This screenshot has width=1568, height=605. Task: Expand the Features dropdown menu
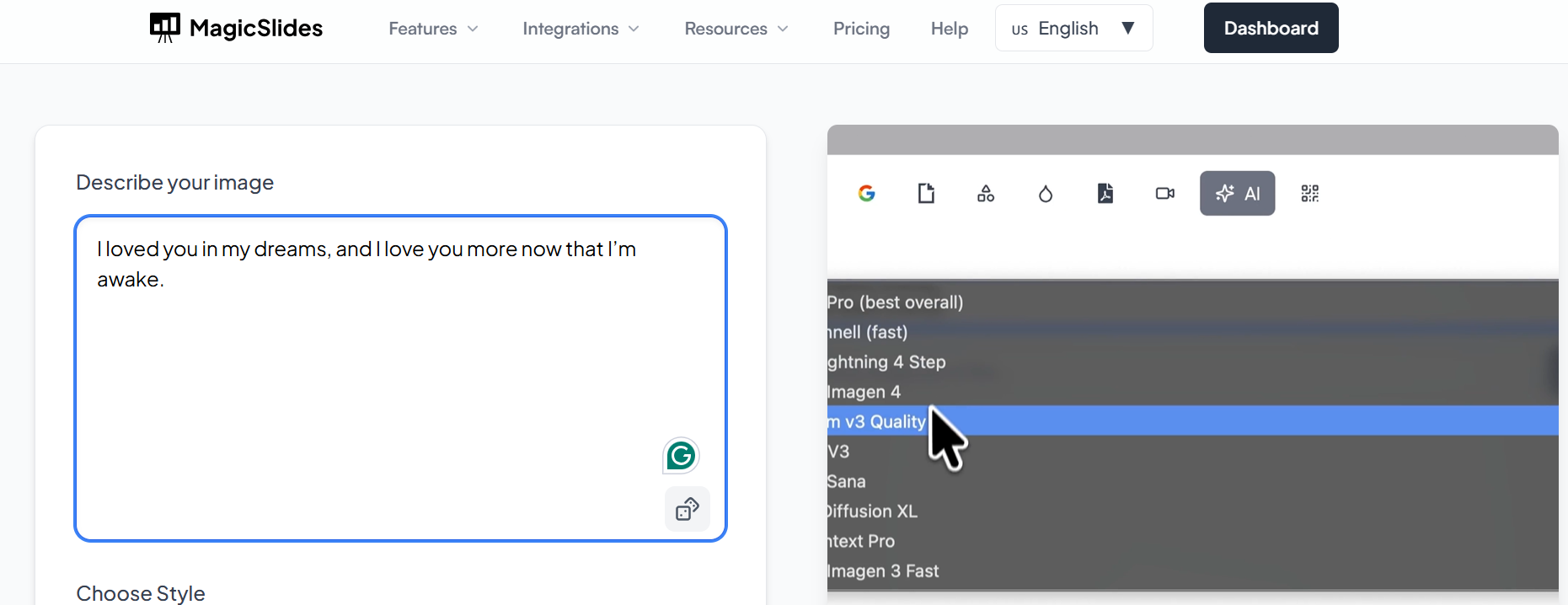click(x=433, y=29)
